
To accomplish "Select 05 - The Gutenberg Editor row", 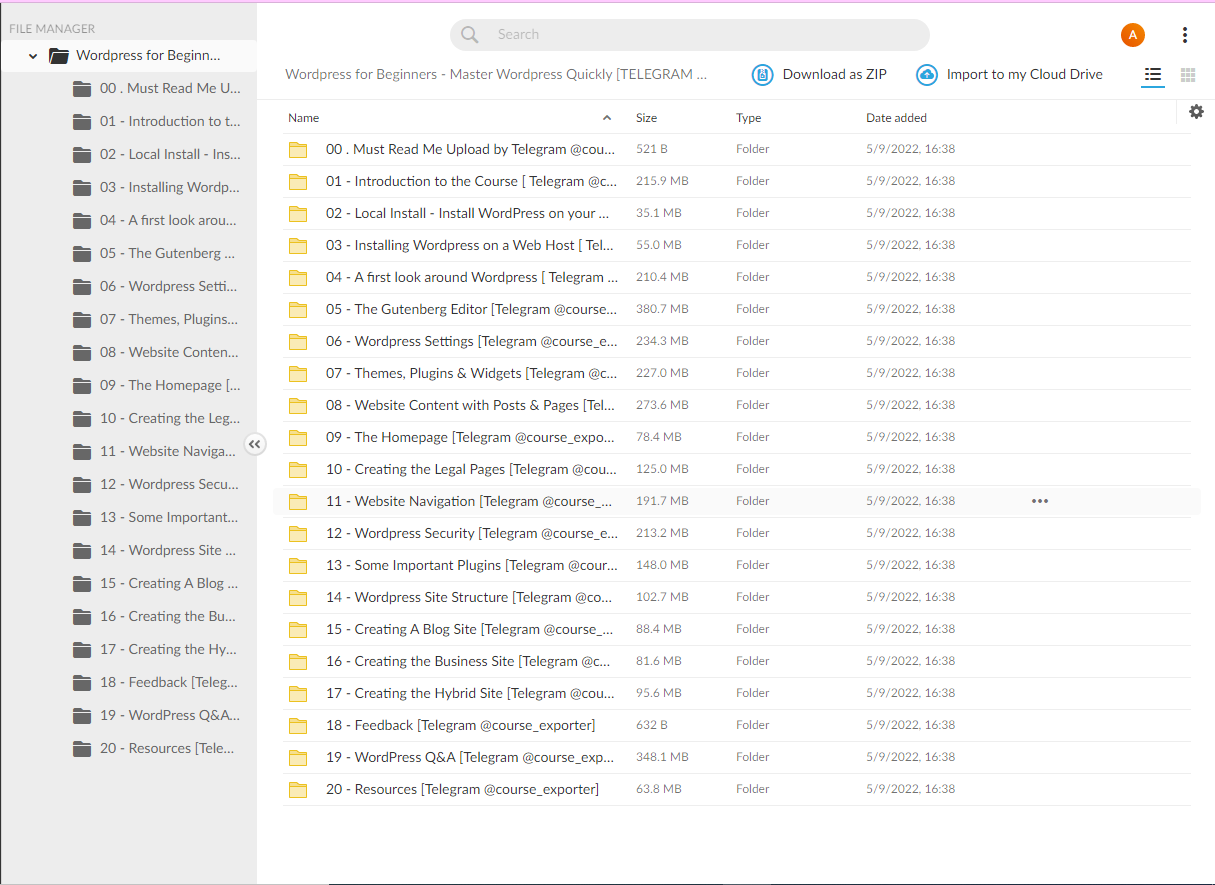I will point(737,309).
